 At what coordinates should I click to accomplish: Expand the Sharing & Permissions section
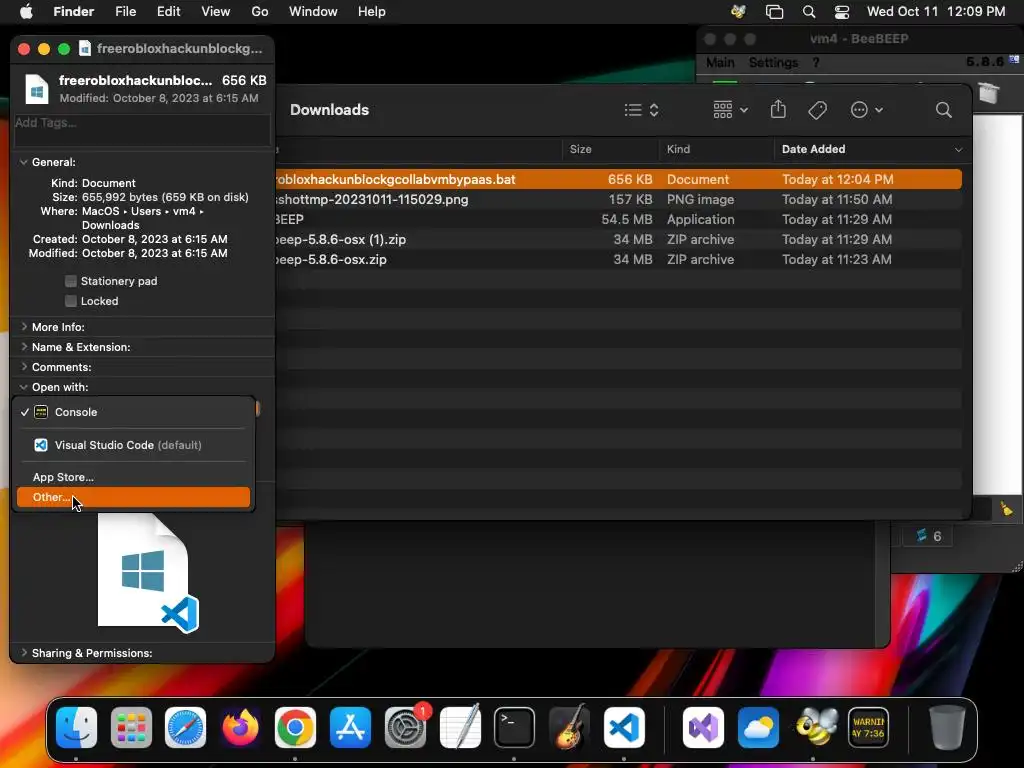click(x=24, y=653)
